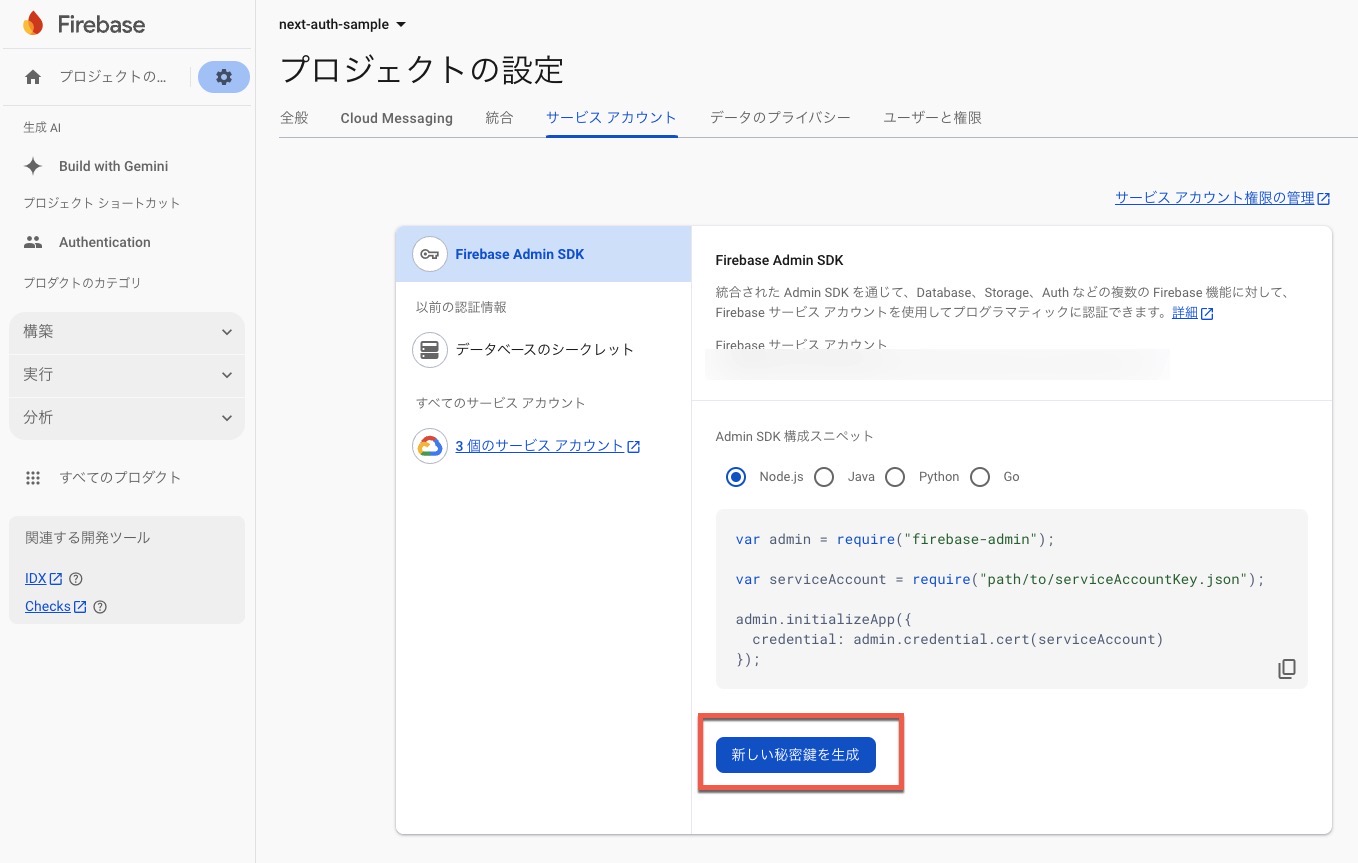Click the Authentication people icon
This screenshot has width=1358, height=863.
33,242
